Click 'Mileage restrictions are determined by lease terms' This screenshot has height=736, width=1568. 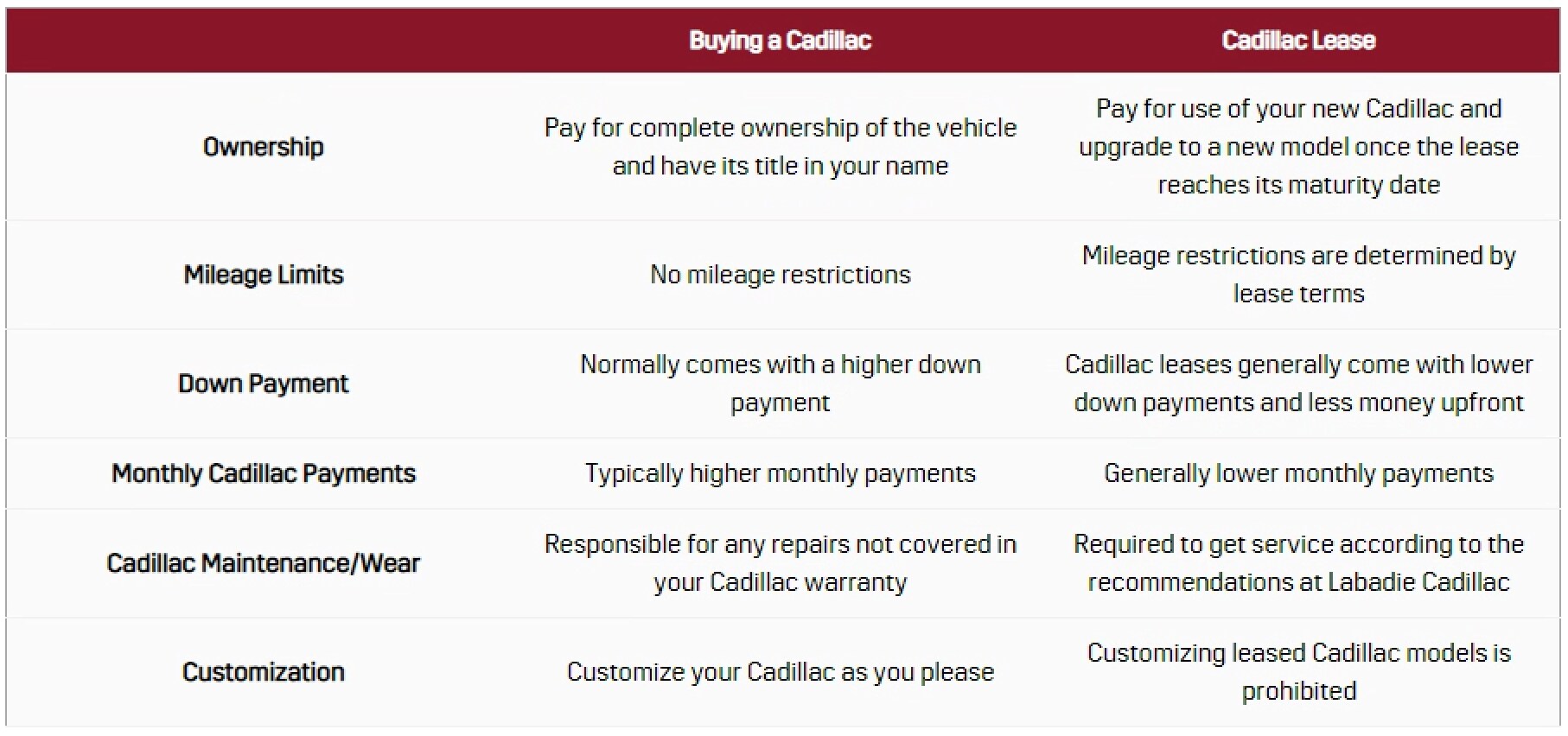coord(1298,275)
